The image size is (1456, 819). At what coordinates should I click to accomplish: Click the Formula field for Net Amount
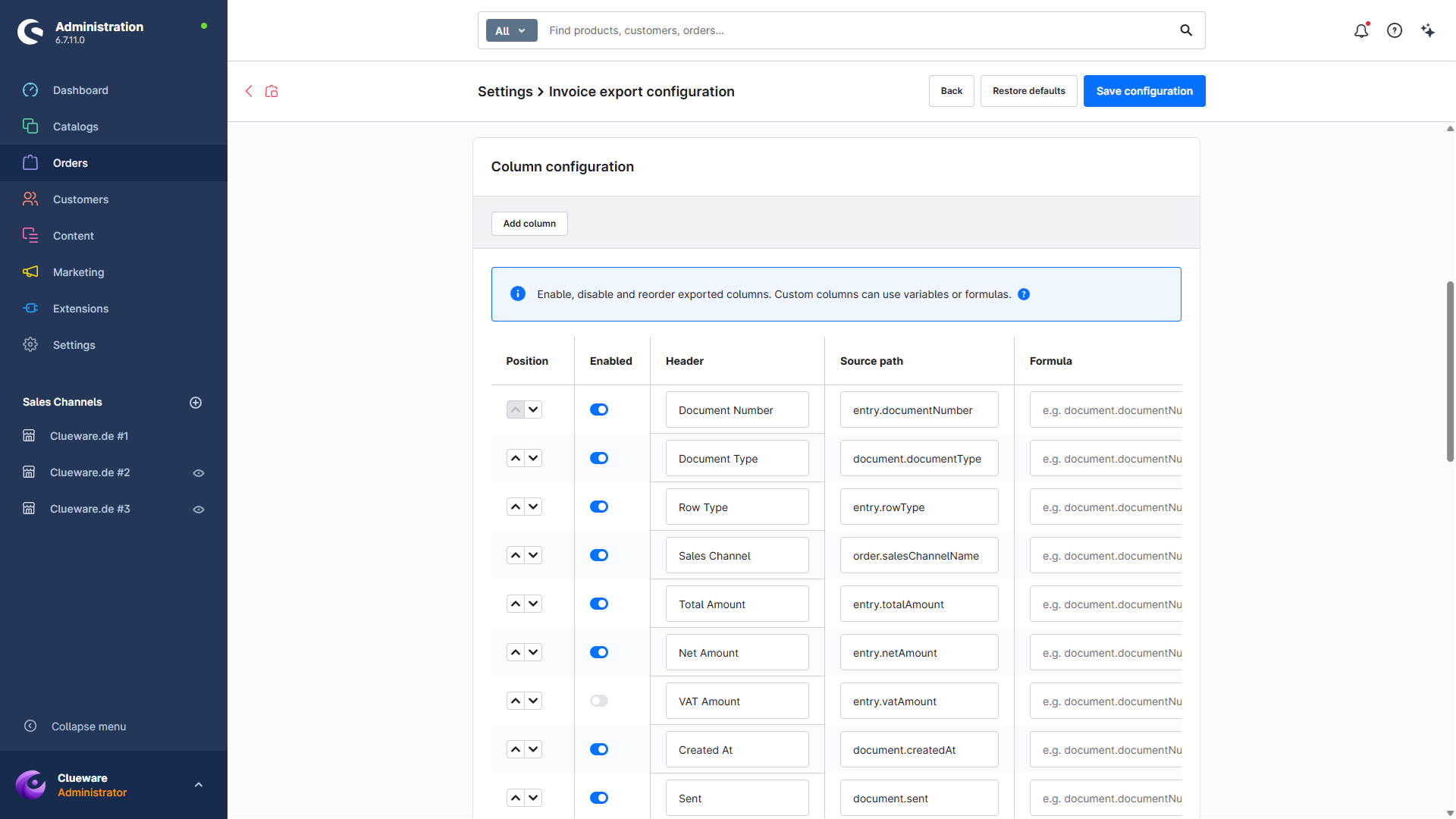pyautogui.click(x=1106, y=652)
